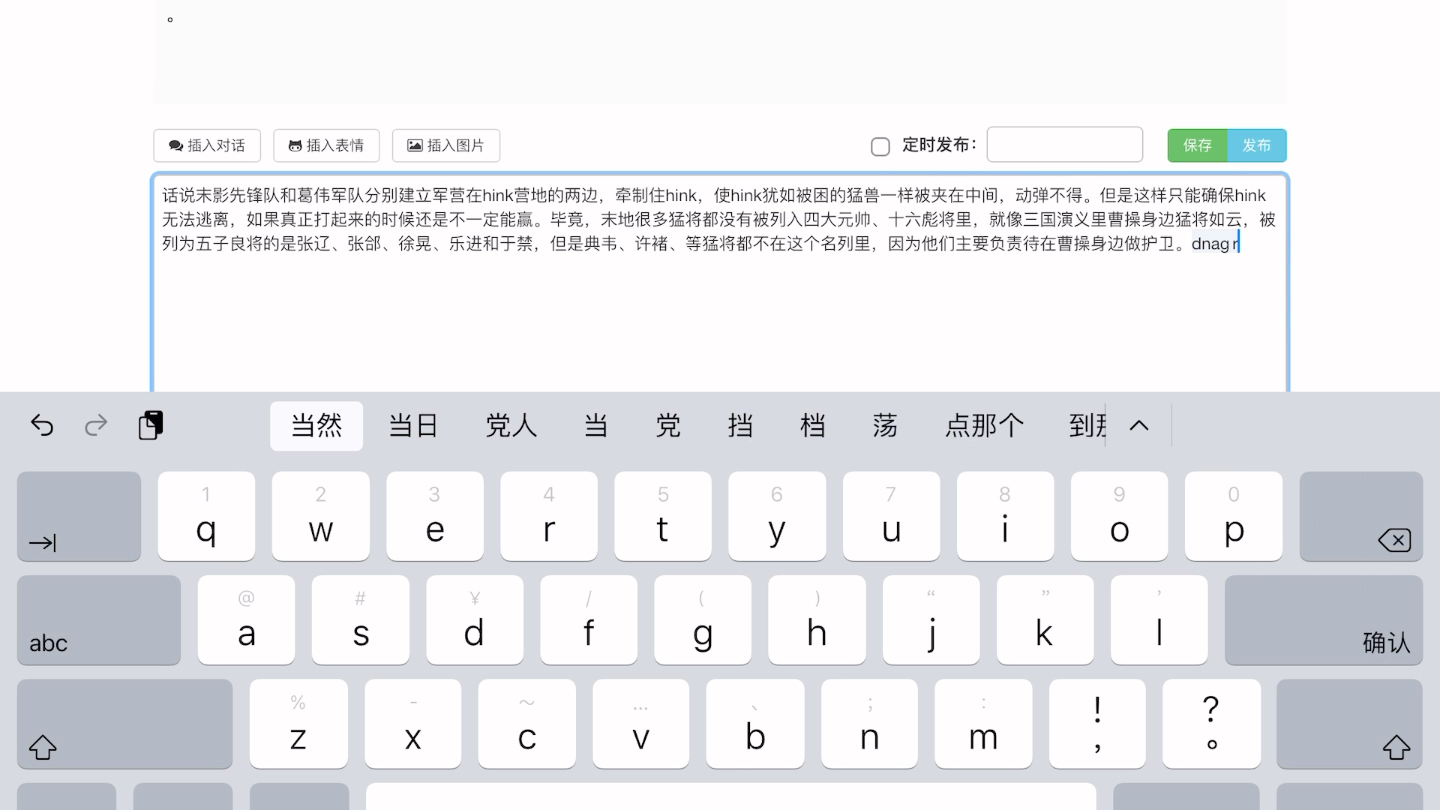Select candidate character 档

(813, 426)
